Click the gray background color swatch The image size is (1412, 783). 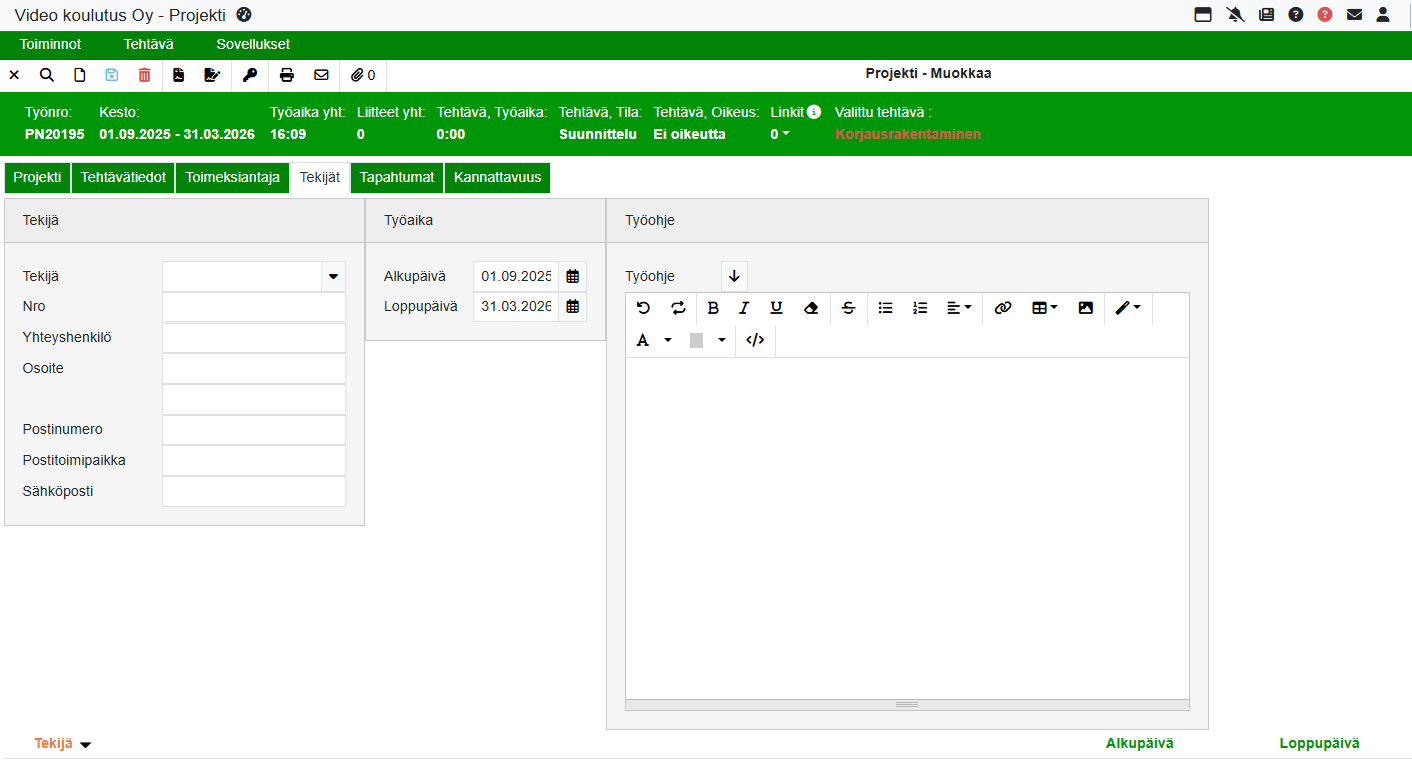(x=696, y=340)
